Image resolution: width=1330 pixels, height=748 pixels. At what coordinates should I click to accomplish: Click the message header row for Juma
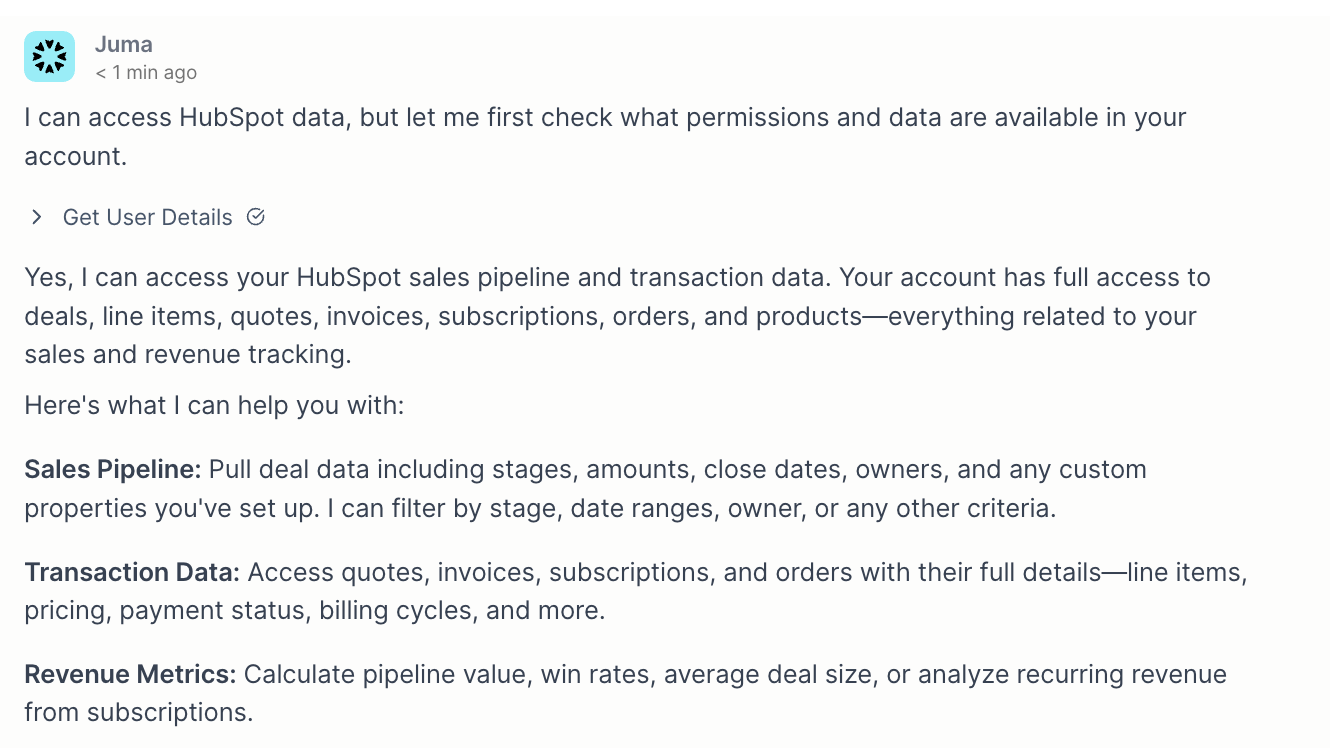click(x=124, y=57)
